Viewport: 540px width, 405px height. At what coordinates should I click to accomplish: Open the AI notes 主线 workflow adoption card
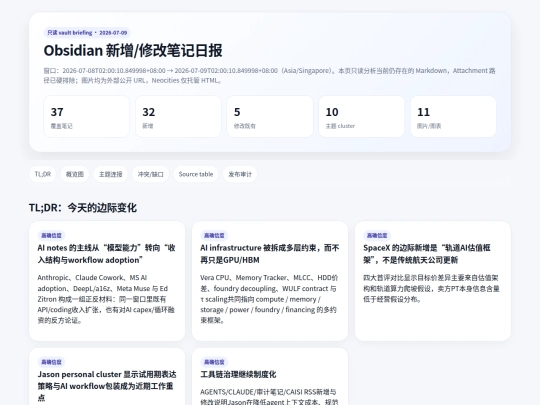(x=107, y=281)
